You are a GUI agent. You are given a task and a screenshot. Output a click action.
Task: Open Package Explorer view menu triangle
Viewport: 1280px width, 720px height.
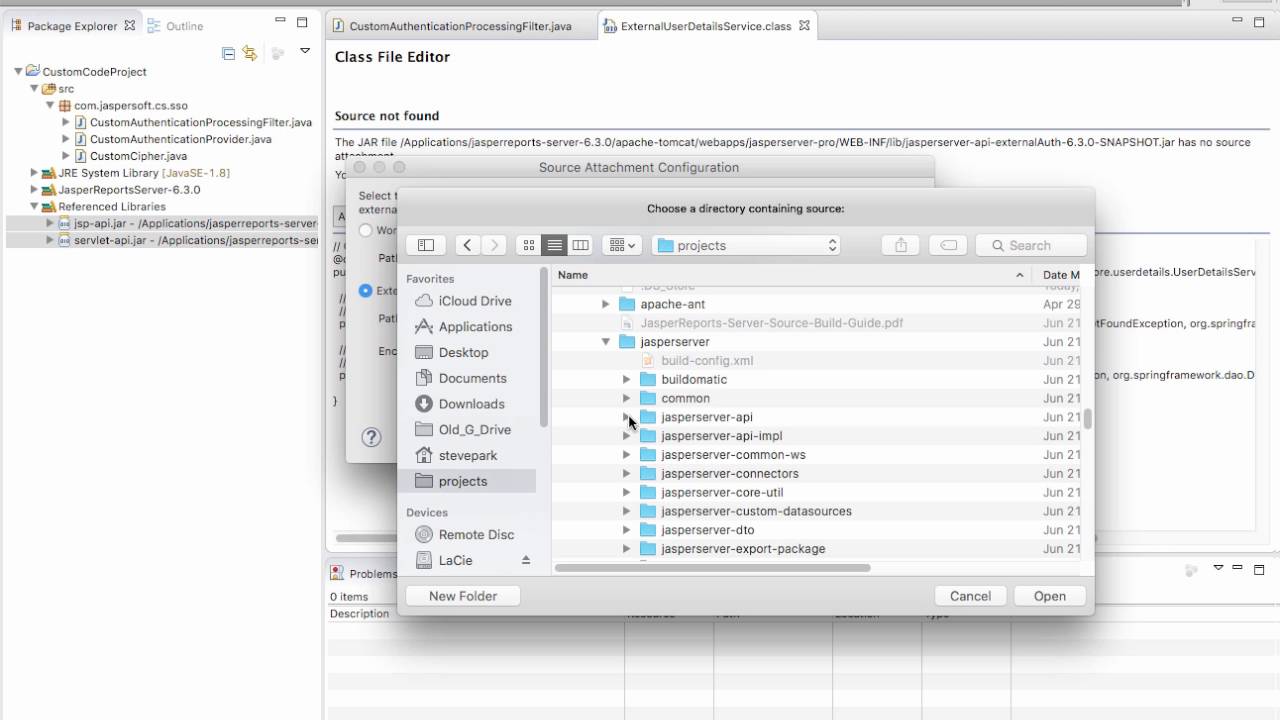click(305, 51)
